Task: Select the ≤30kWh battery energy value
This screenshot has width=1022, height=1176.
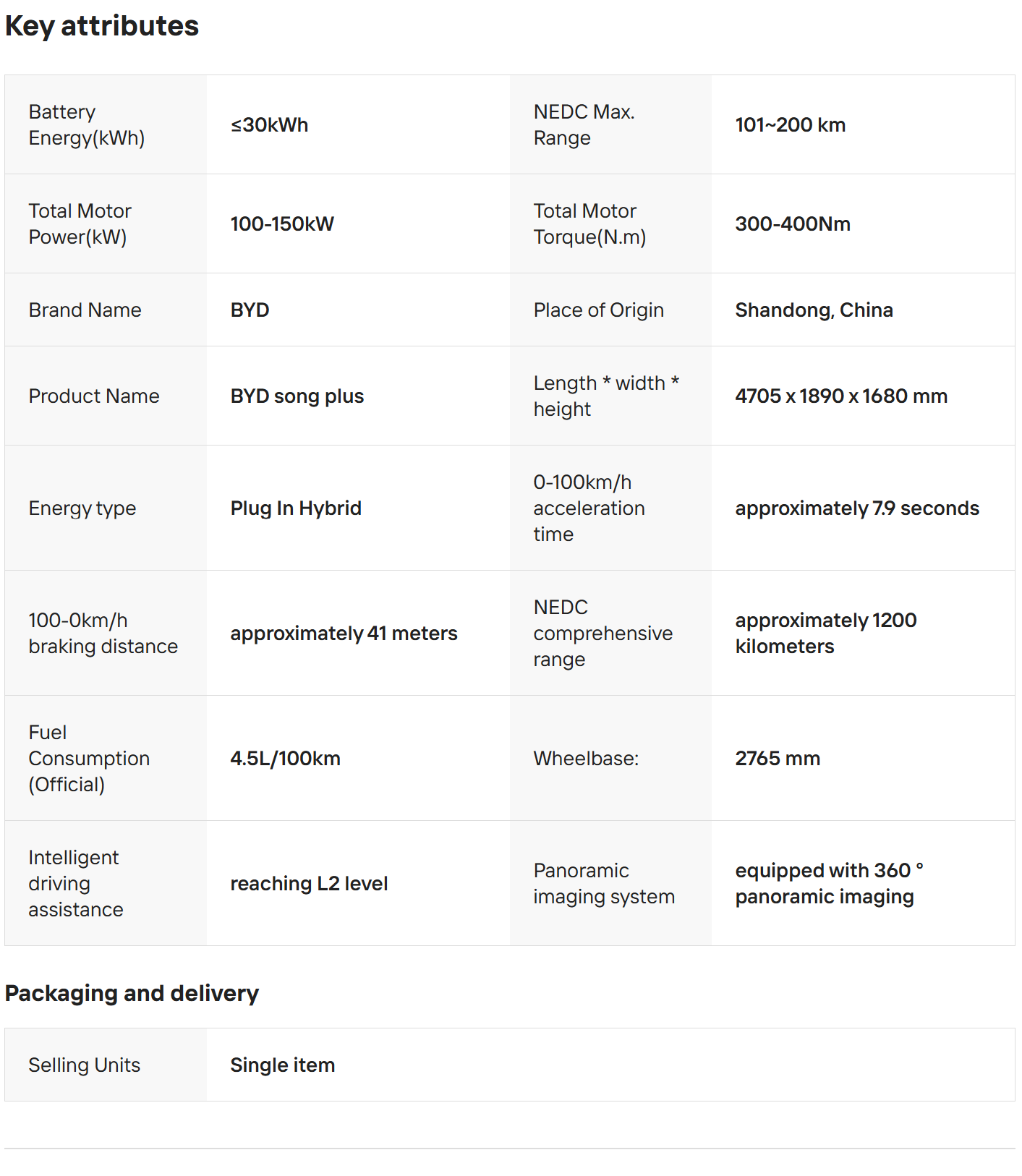Action: click(x=269, y=125)
